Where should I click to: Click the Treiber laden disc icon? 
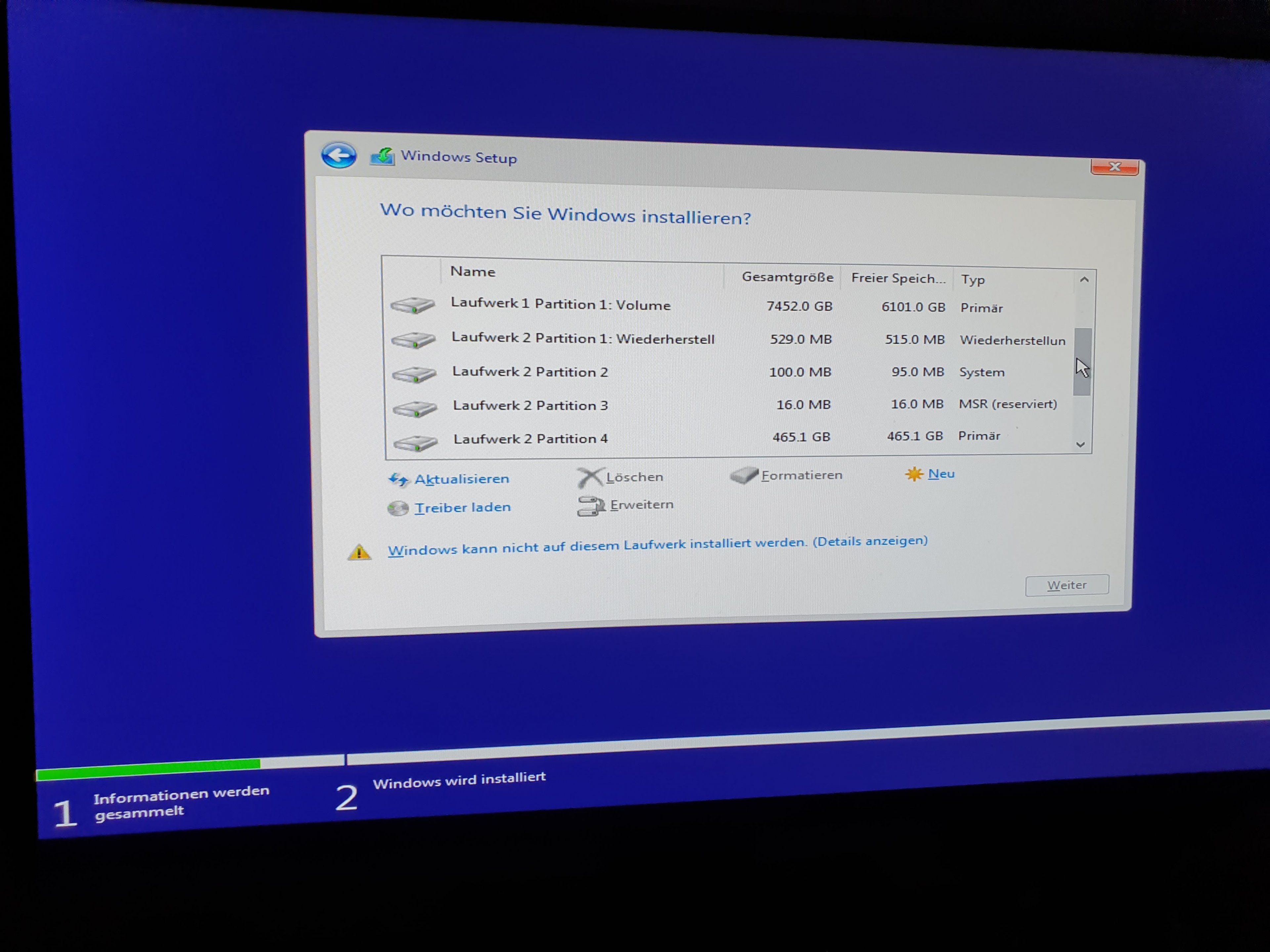(398, 508)
